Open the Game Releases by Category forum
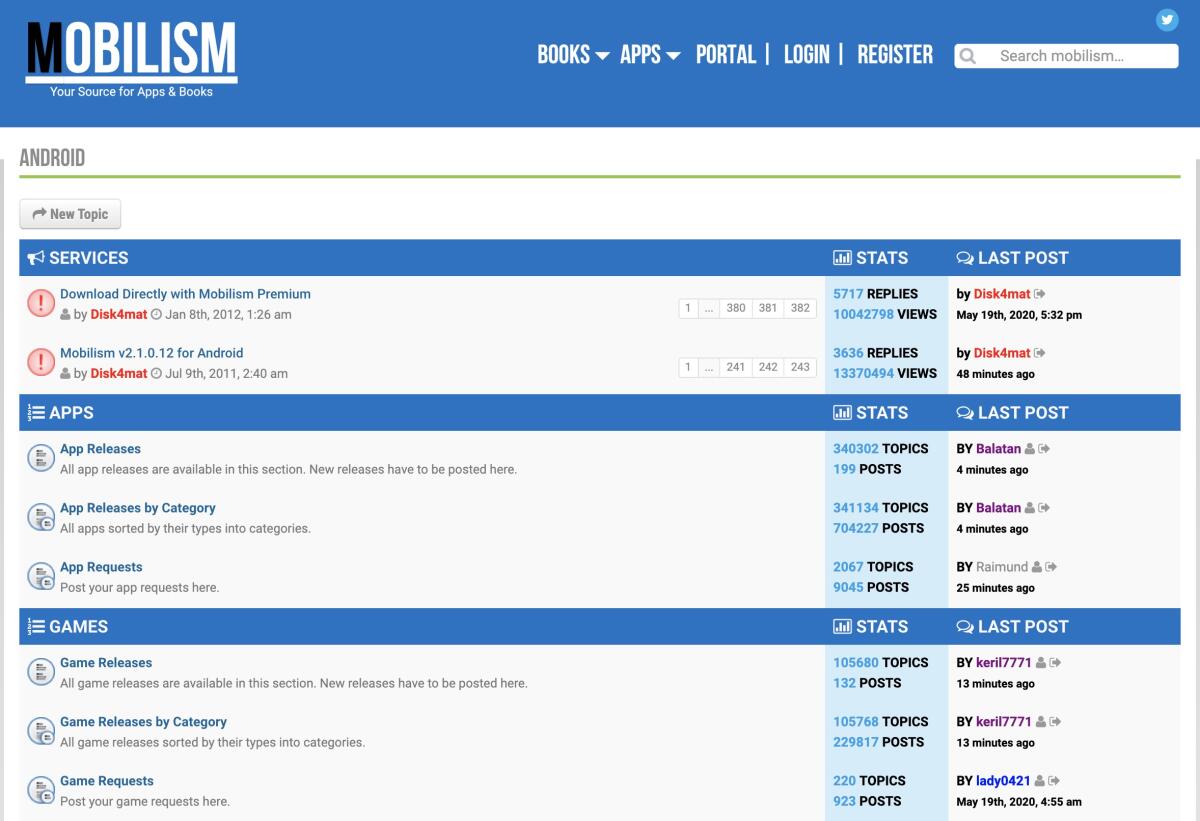1200x821 pixels. [x=143, y=721]
